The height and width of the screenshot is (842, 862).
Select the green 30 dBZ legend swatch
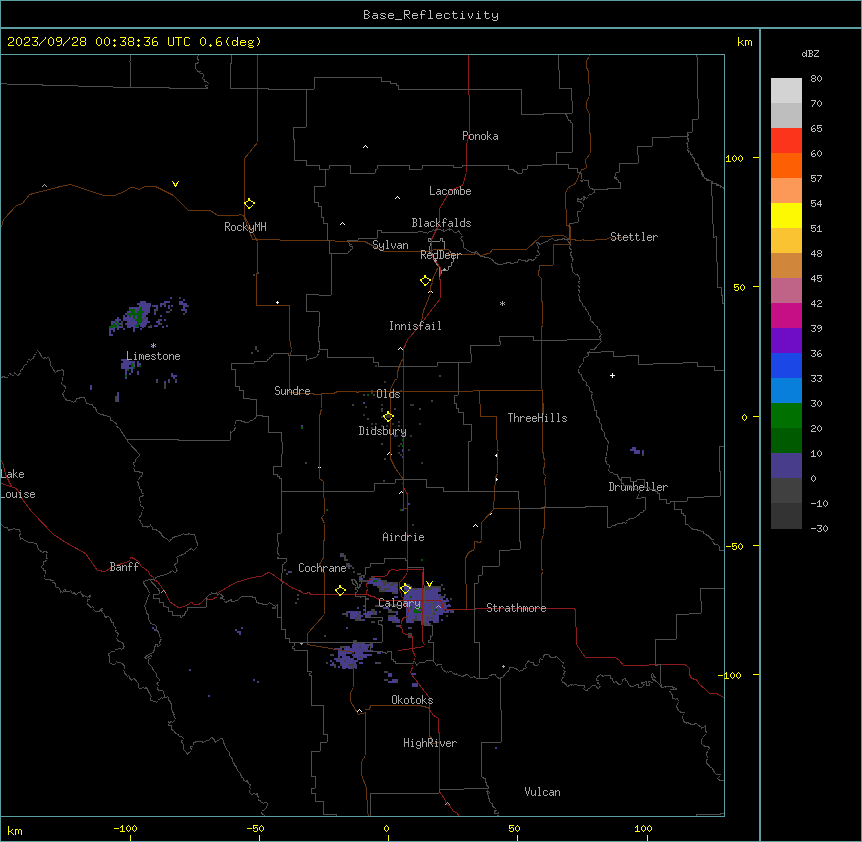pyautogui.click(x=786, y=416)
